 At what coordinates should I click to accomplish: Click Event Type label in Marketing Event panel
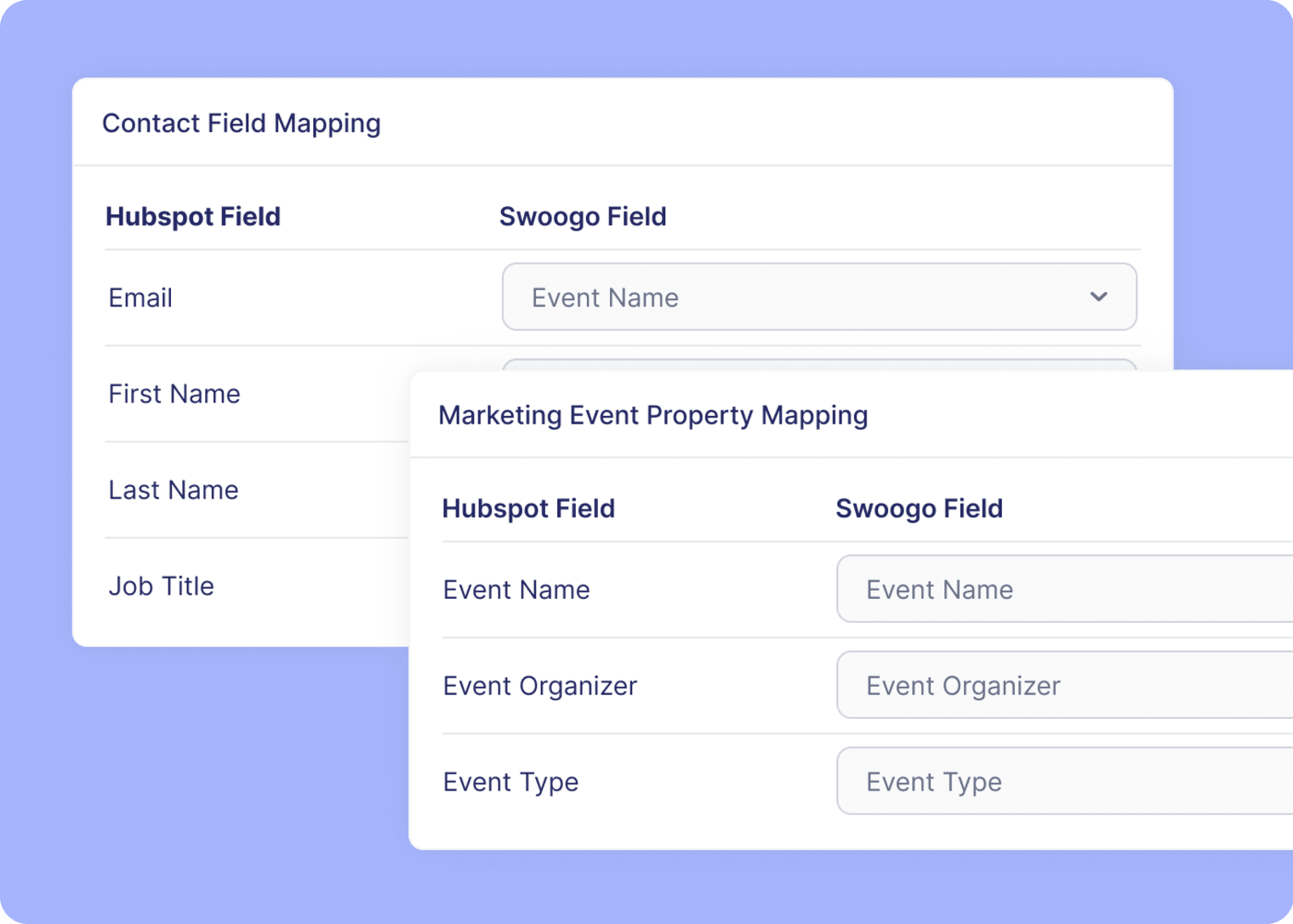[x=511, y=782]
